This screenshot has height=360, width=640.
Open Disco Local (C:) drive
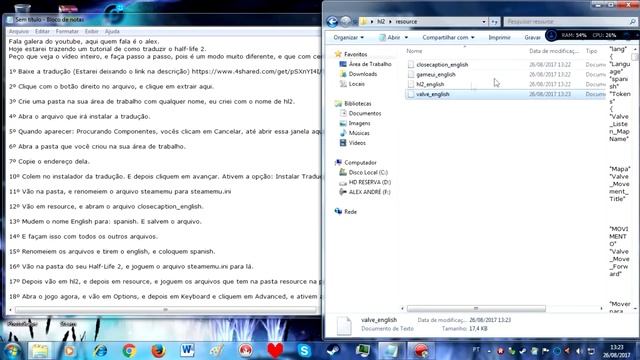click(x=368, y=172)
